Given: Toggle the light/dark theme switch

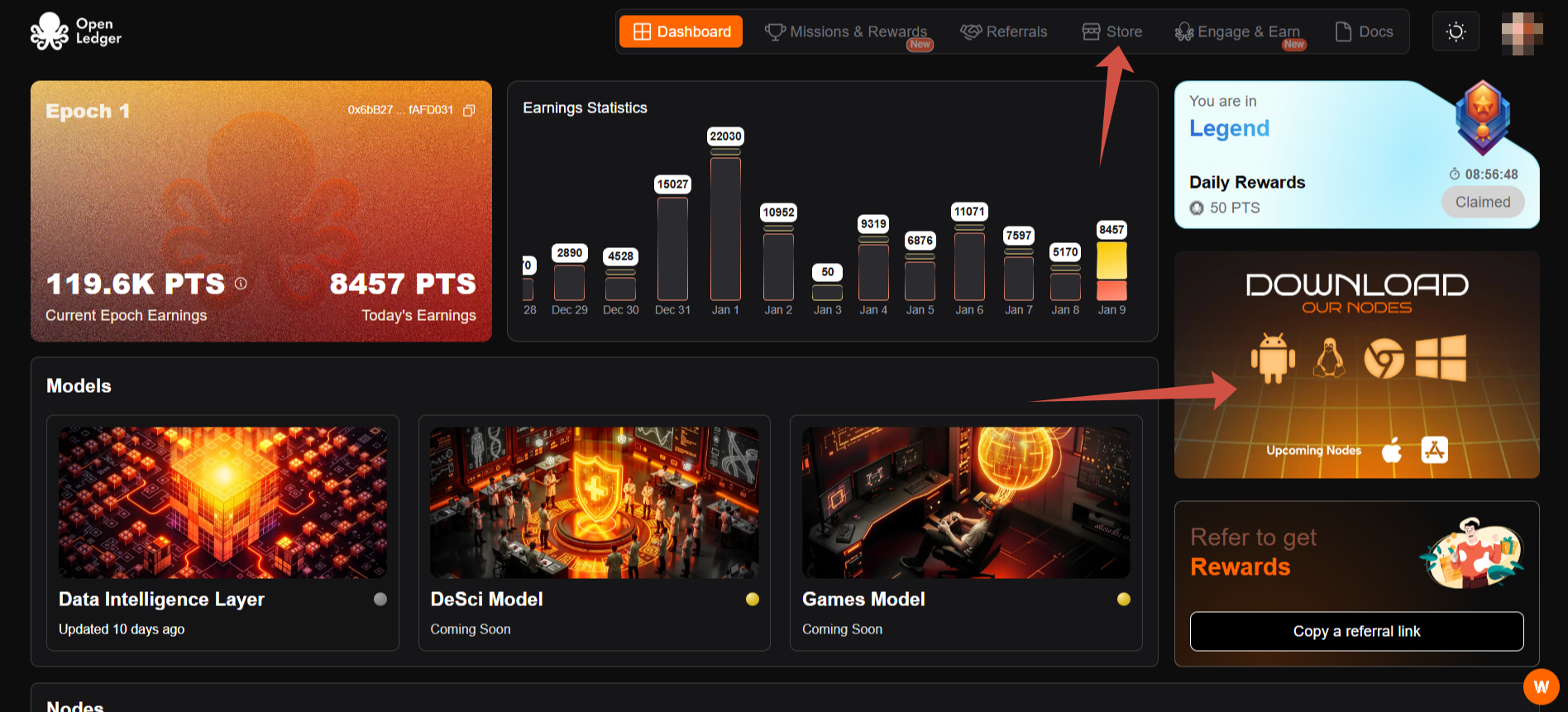Looking at the screenshot, I should tap(1456, 32).
